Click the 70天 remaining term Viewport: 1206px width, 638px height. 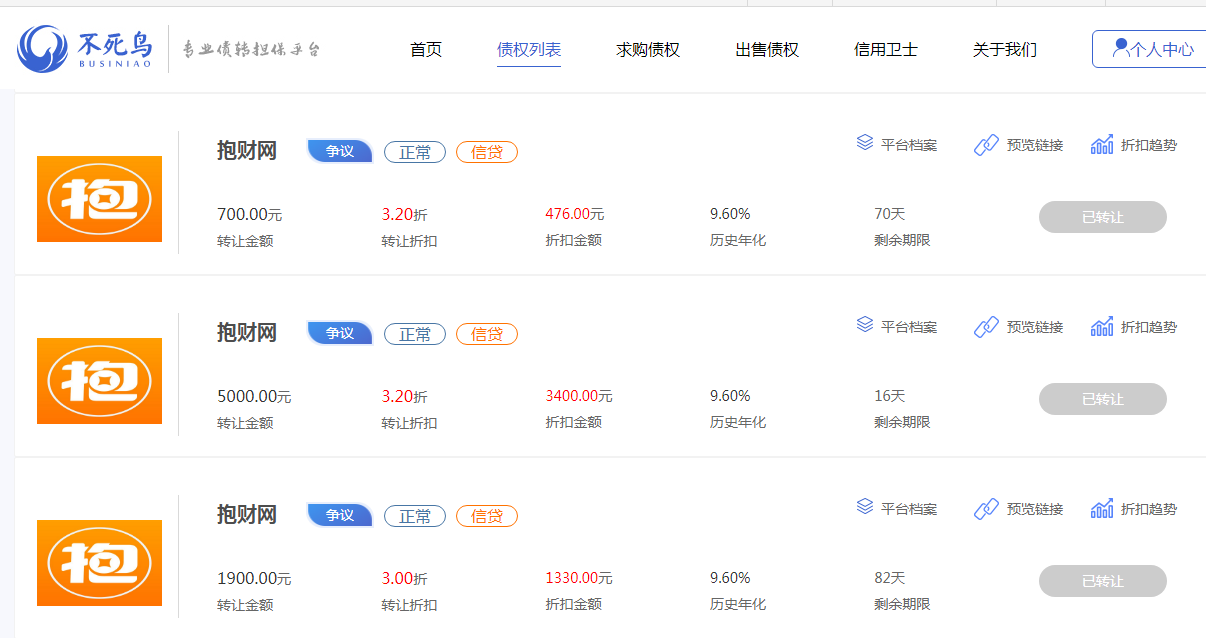pos(889,214)
